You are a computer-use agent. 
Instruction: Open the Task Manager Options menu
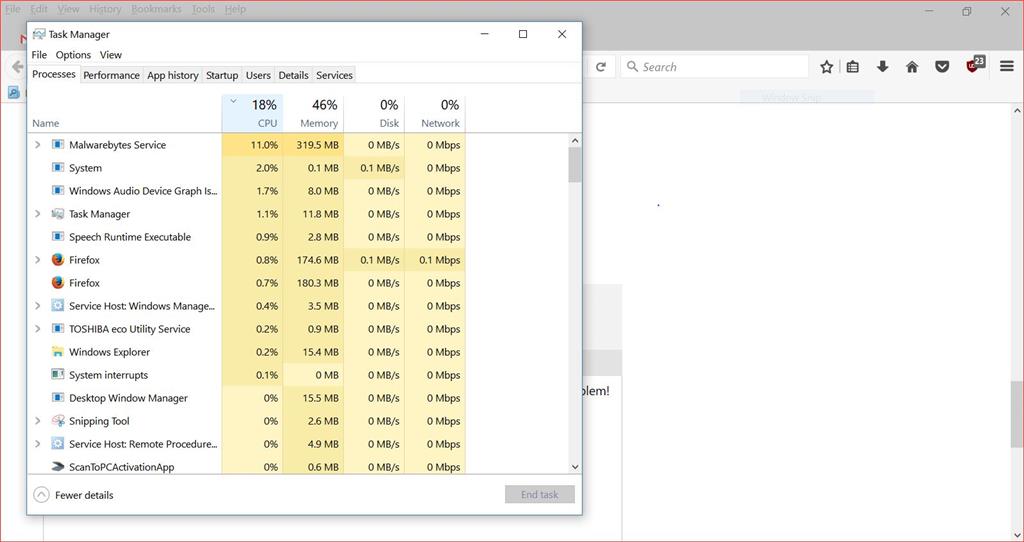click(73, 55)
